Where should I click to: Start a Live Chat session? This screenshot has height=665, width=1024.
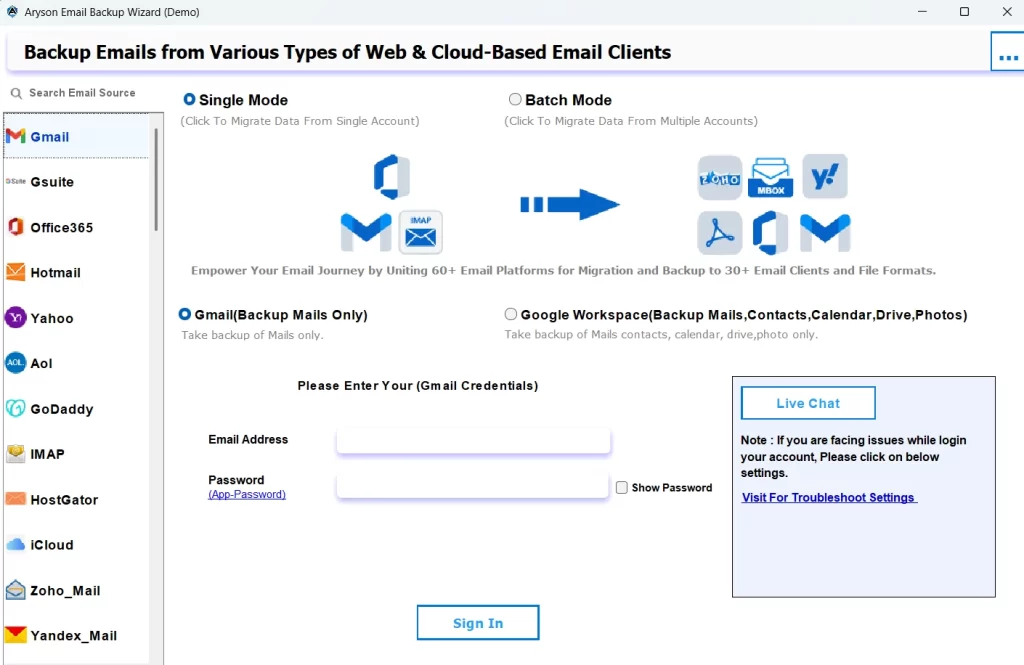point(807,403)
